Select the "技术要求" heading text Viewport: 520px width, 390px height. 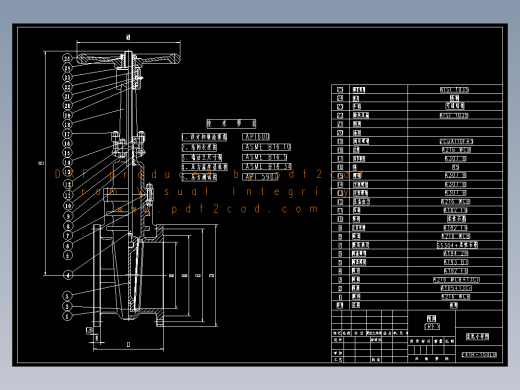[x=231, y=124]
